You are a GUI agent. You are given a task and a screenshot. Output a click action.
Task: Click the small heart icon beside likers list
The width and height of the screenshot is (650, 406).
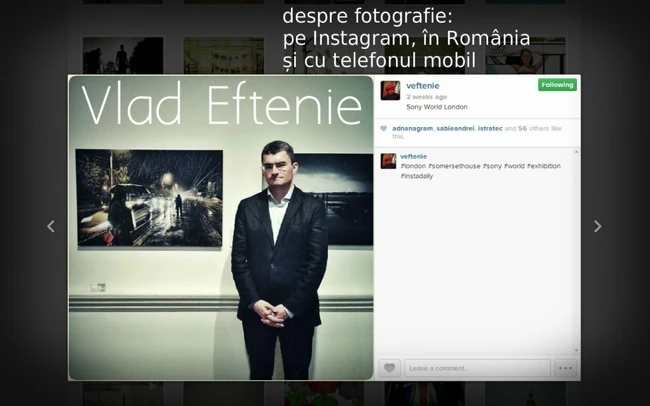pos(383,128)
